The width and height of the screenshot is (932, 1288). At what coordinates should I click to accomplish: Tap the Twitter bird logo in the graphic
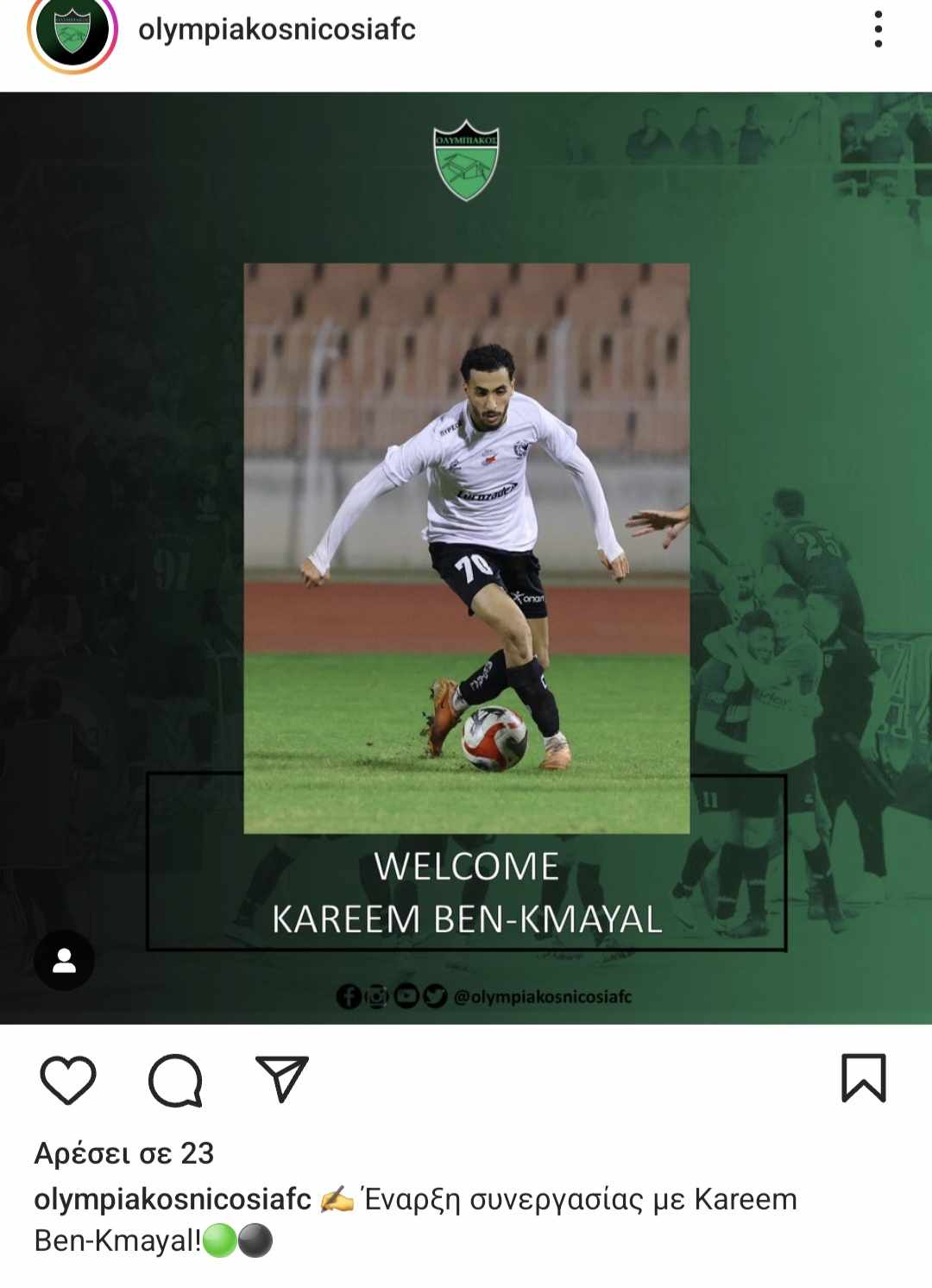point(435,996)
